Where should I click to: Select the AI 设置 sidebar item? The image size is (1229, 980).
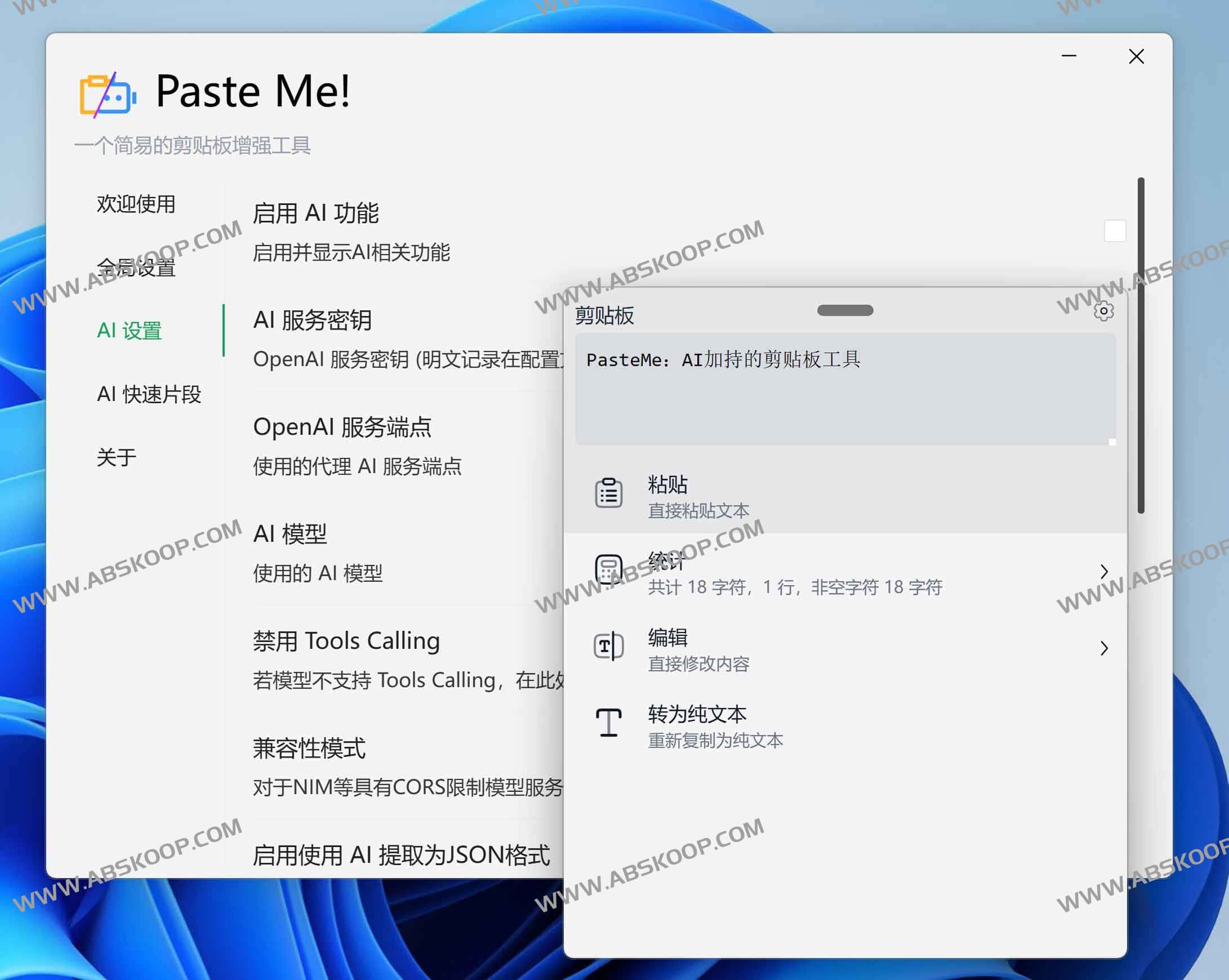click(130, 331)
